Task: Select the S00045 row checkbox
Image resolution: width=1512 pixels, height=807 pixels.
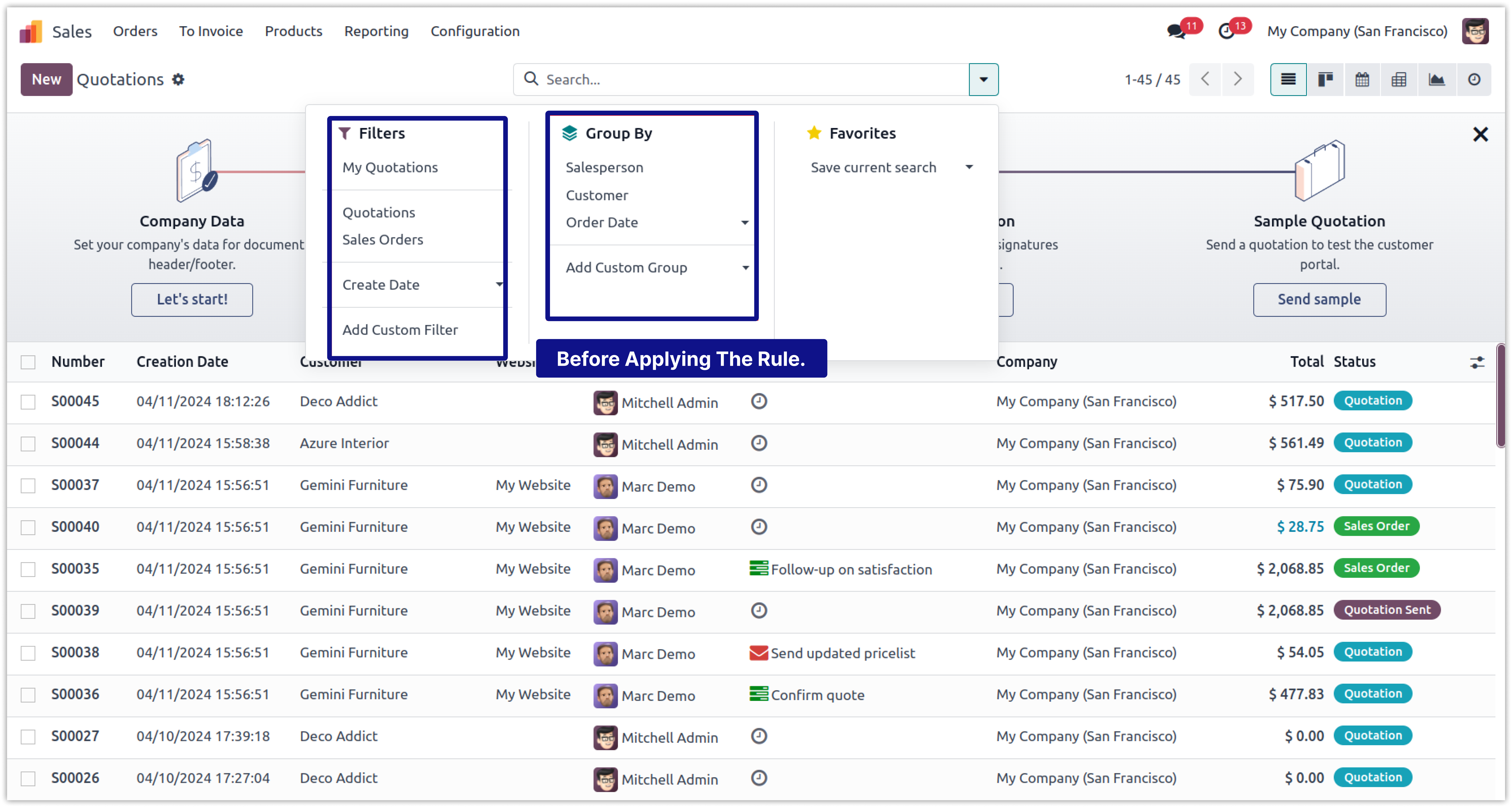Action: (28, 402)
